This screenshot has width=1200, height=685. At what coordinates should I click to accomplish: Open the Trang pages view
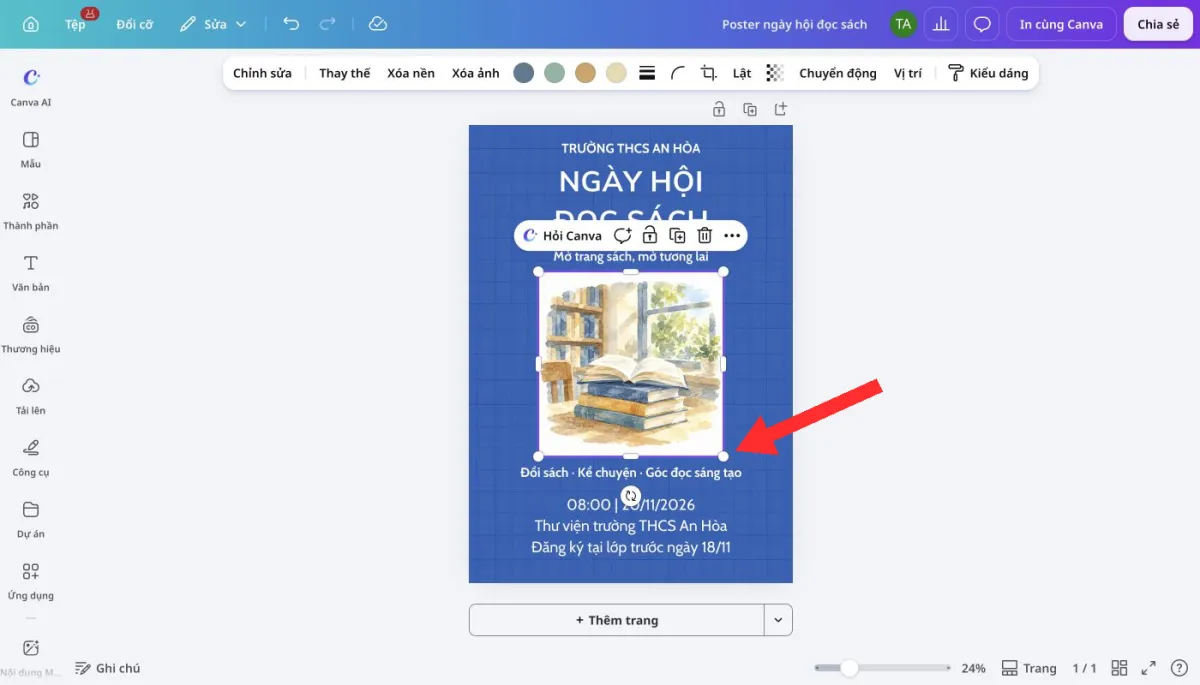(x=1029, y=668)
